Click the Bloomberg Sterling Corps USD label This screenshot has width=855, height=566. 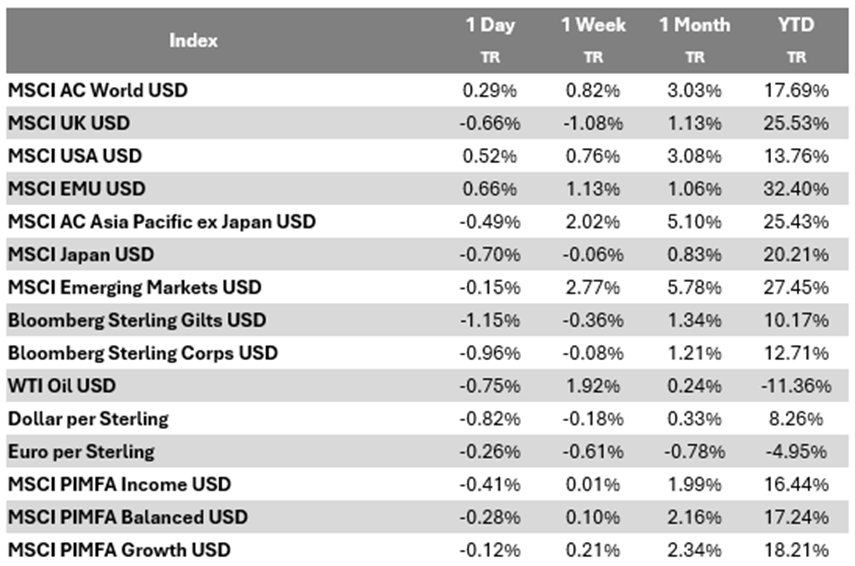coord(143,353)
